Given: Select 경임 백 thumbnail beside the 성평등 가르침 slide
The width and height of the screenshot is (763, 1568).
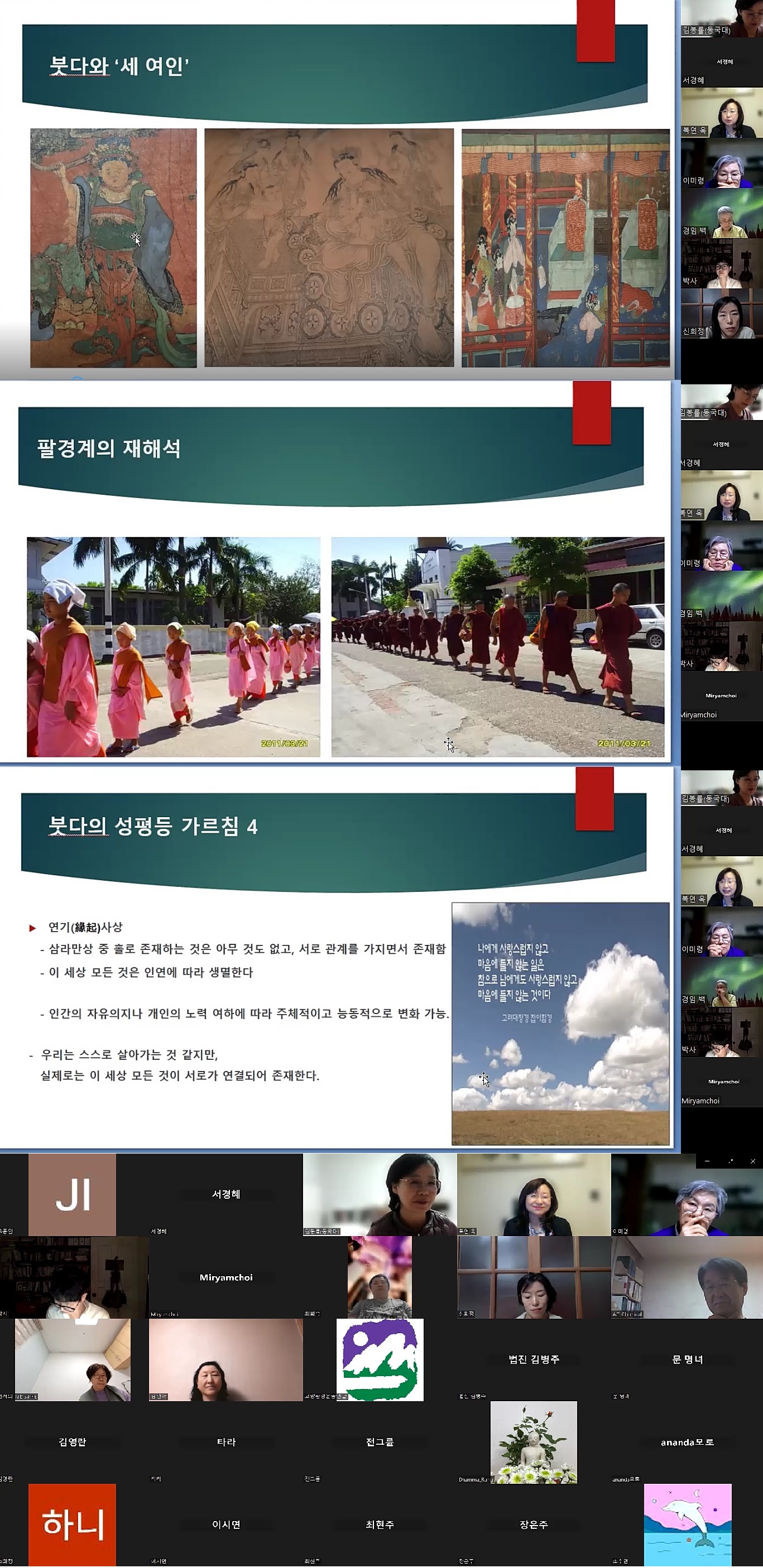Looking at the screenshot, I should coord(722,982).
